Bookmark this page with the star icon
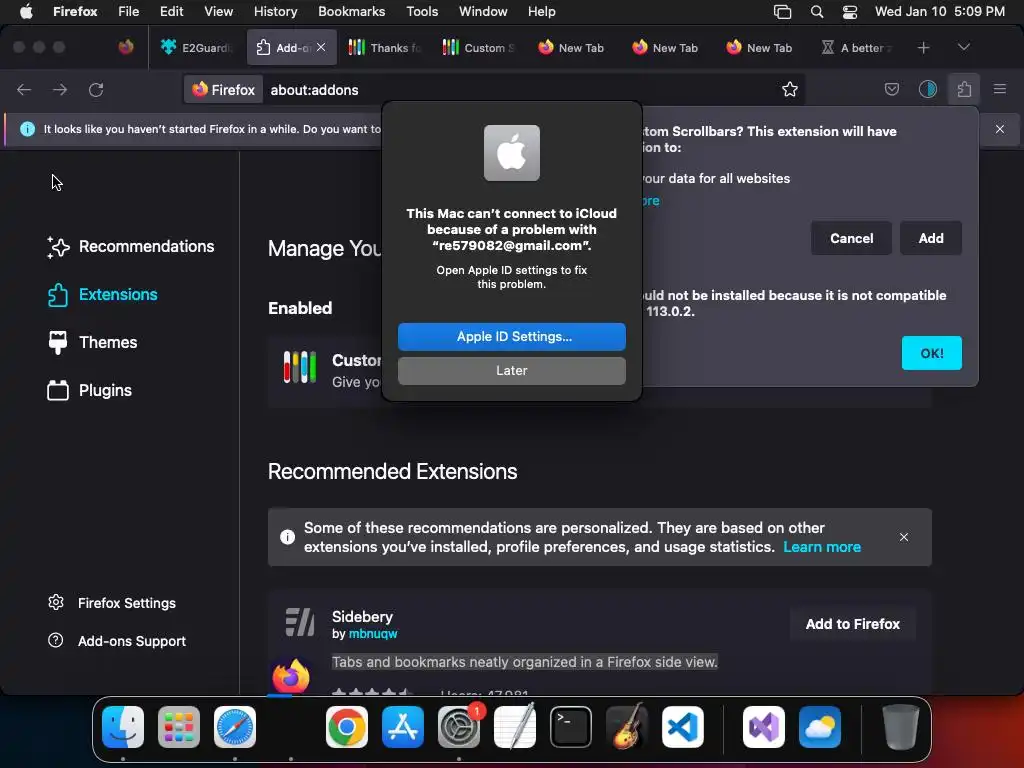This screenshot has height=768, width=1024. 790,89
